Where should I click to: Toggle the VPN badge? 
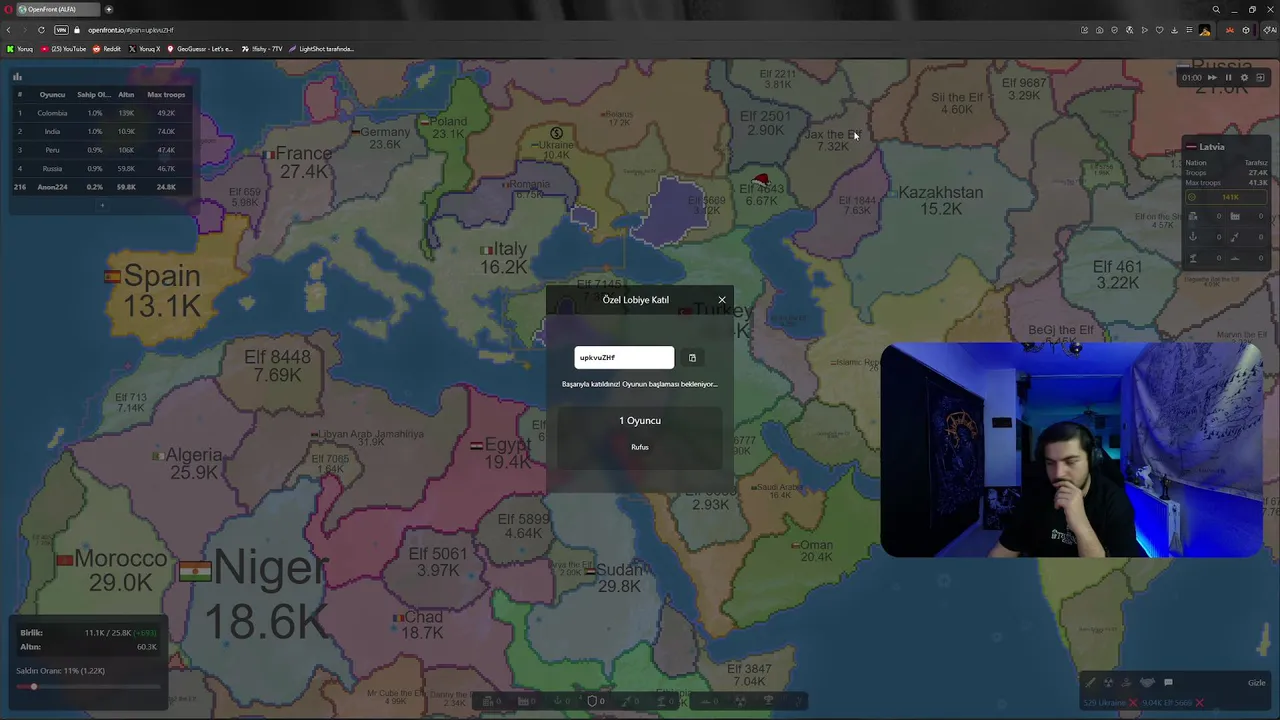click(x=61, y=30)
